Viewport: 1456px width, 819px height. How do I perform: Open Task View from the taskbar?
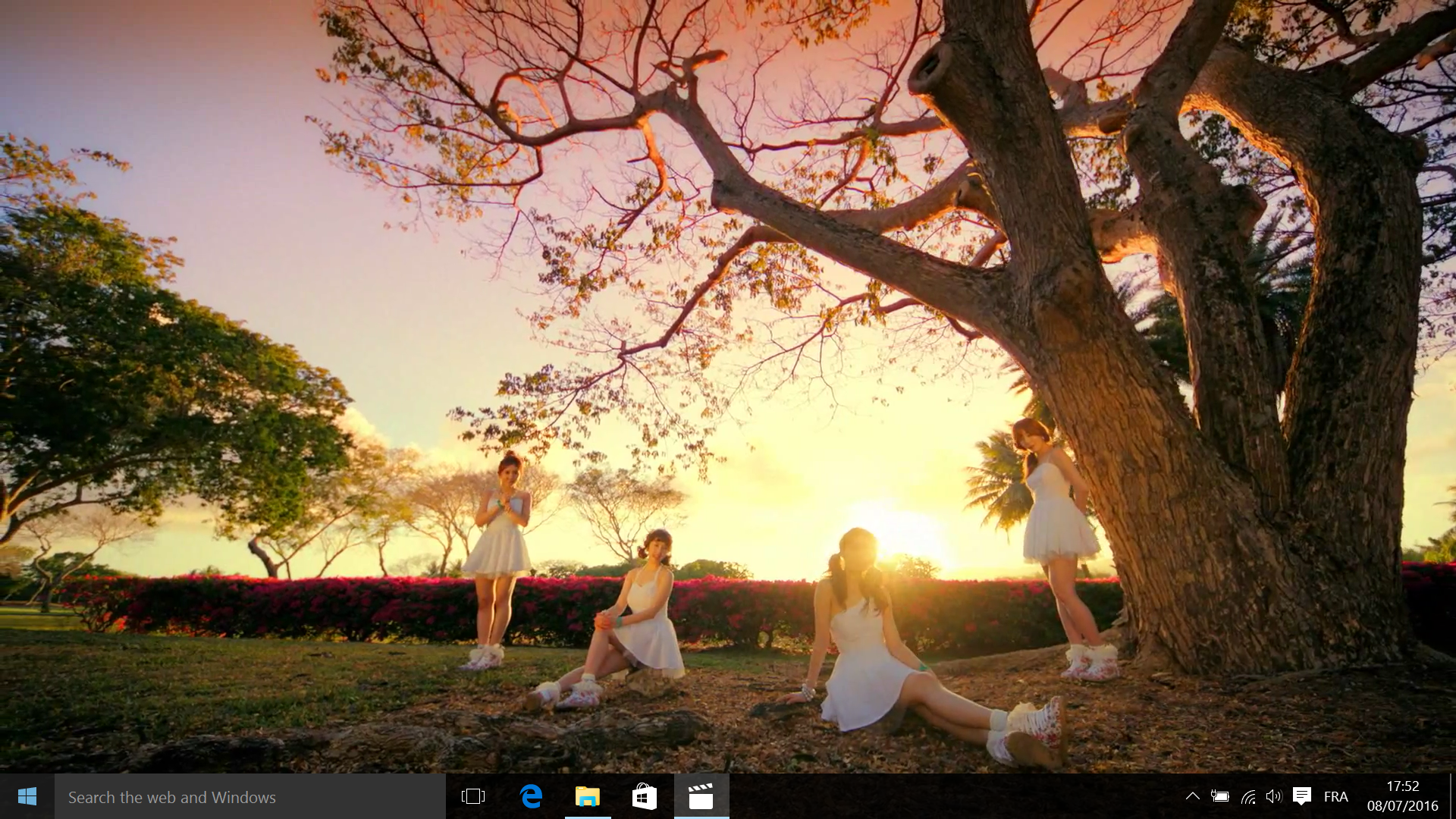point(473,796)
